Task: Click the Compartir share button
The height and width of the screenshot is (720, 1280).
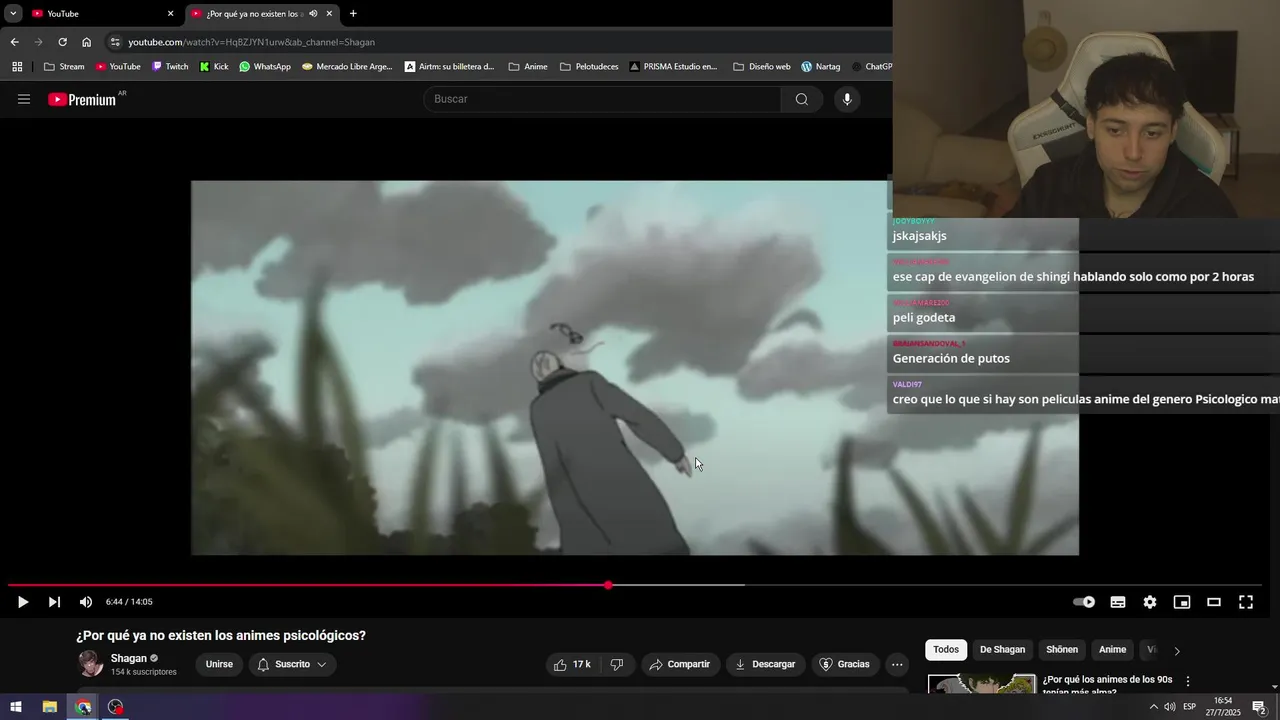Action: 679,664
